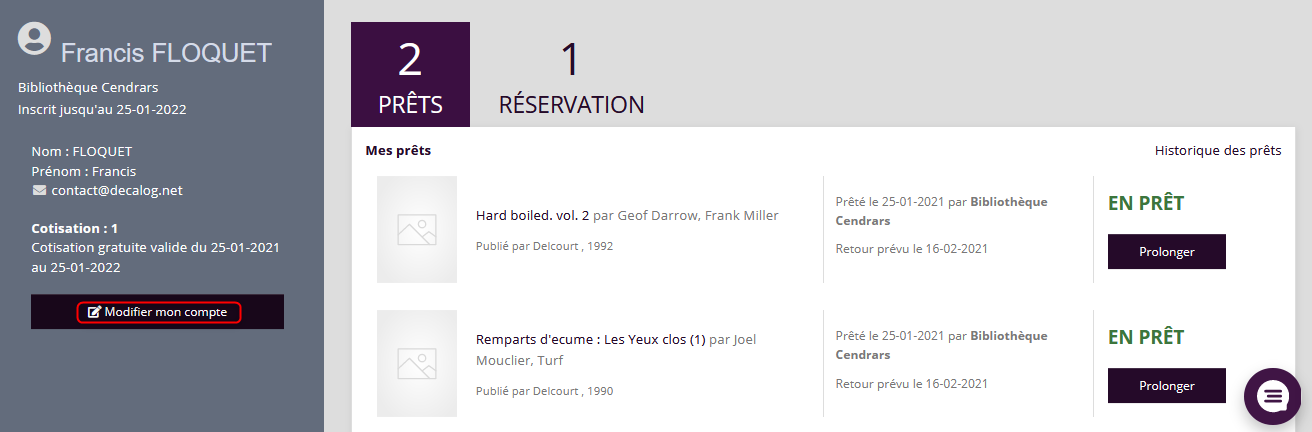Click the email envelope icon
Viewport: 1312px width, 432px height.
[x=40, y=190]
